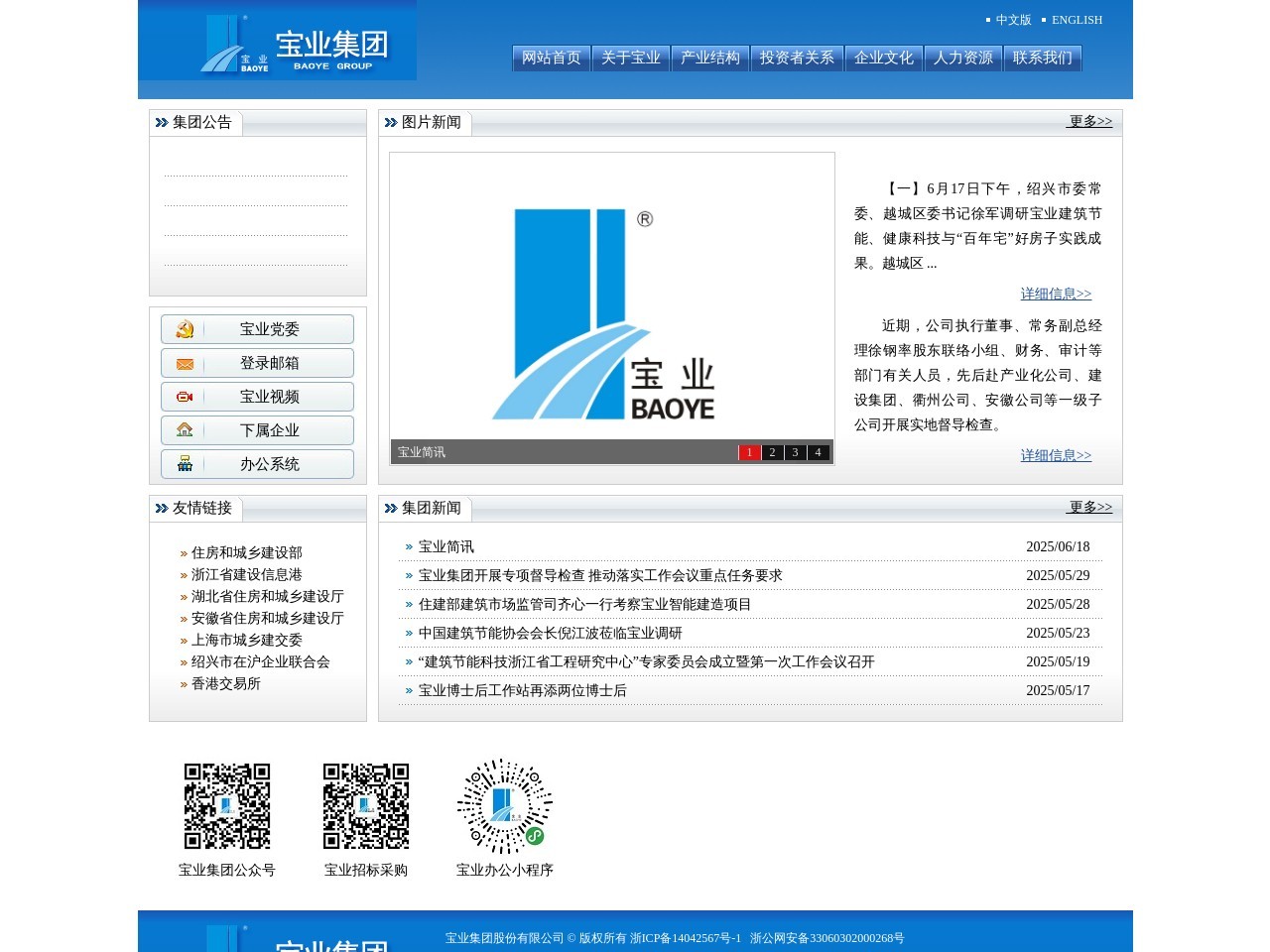Open 关于宝业 navigation menu
1270x952 pixels.
pyautogui.click(x=631, y=58)
